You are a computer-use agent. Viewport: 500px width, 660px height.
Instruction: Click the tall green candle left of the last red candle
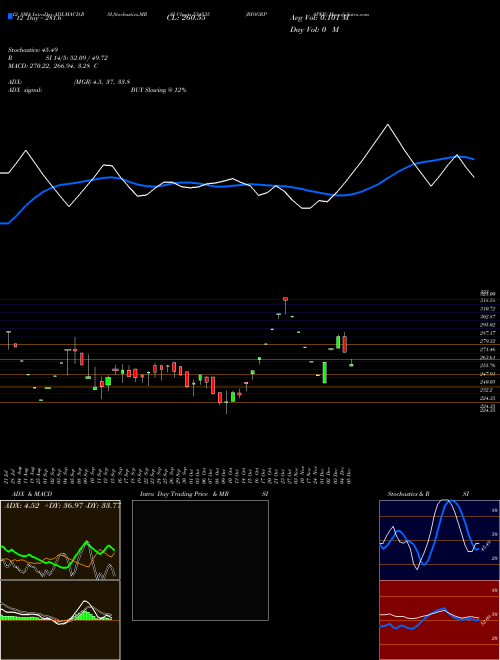pyautogui.click(x=338, y=342)
